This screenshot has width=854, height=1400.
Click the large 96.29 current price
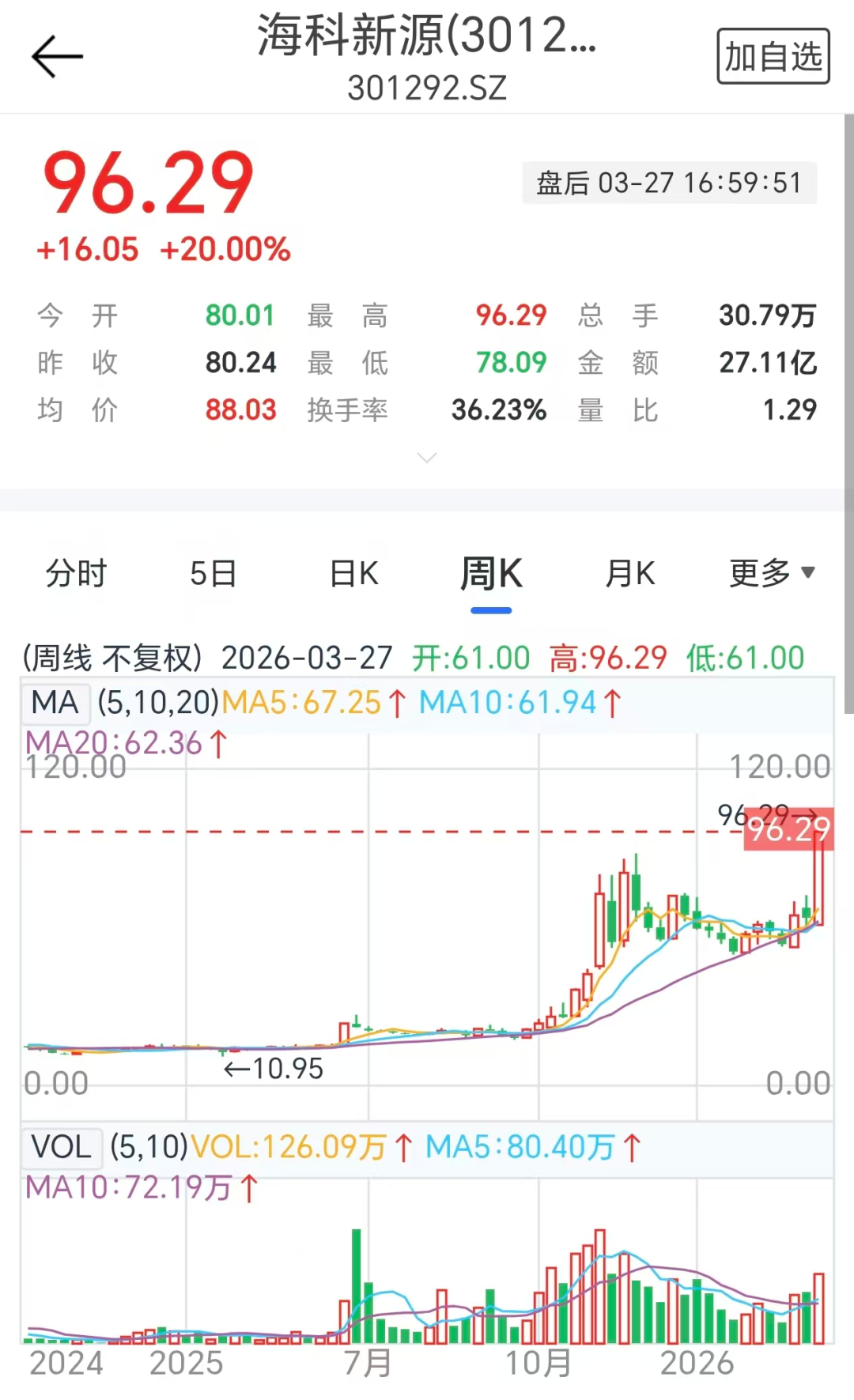click(149, 183)
